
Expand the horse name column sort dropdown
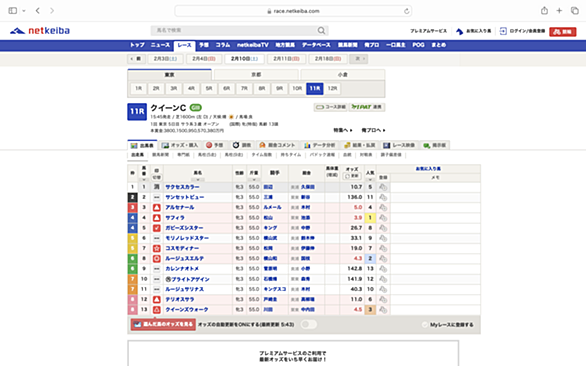[x=198, y=180]
